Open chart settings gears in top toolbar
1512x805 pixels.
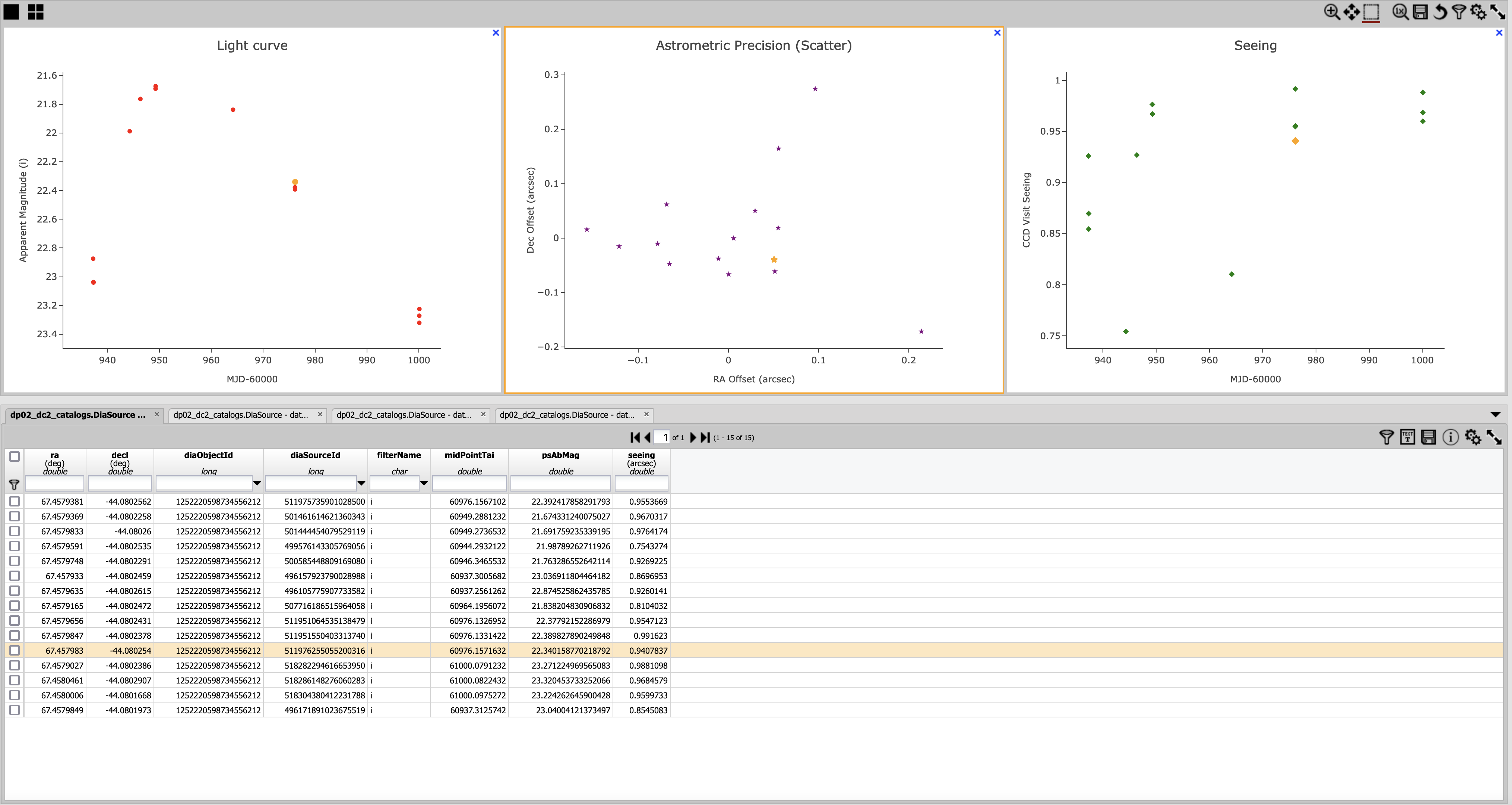tap(1478, 12)
